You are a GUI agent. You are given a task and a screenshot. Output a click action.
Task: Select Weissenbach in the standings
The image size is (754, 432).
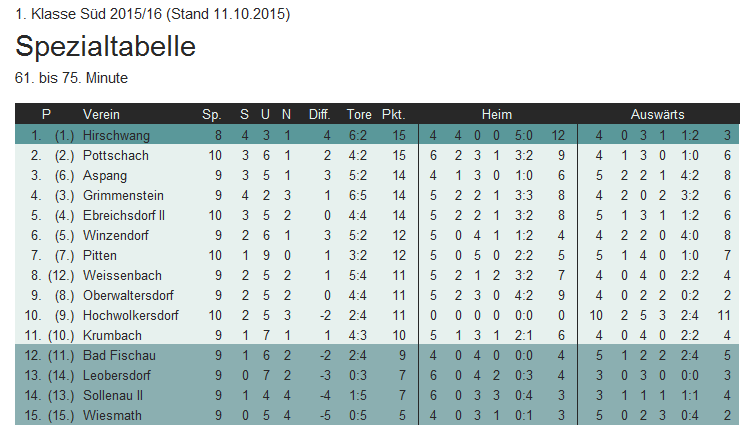click(122, 275)
